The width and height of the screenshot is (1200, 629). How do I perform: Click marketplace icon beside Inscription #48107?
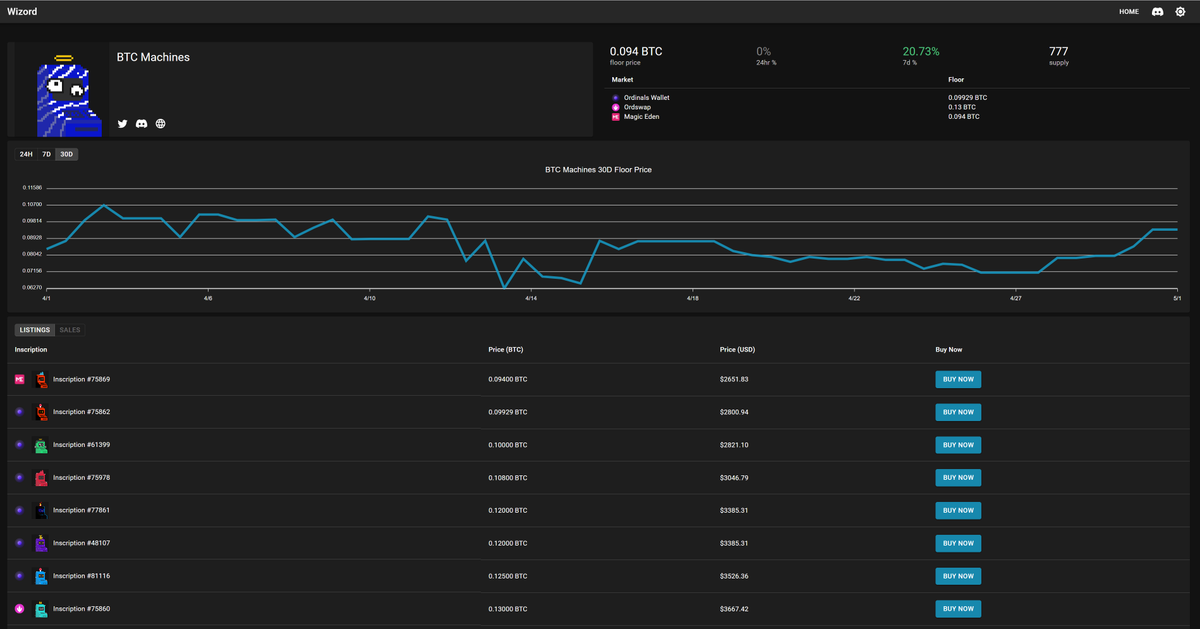click(19, 543)
